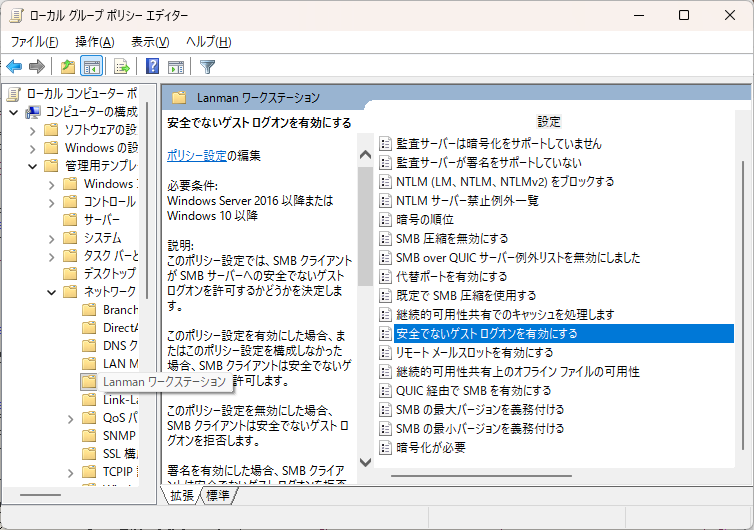This screenshot has height=530, width=754.
Task: Click the filter funnel toolbar icon
Action: [207, 67]
